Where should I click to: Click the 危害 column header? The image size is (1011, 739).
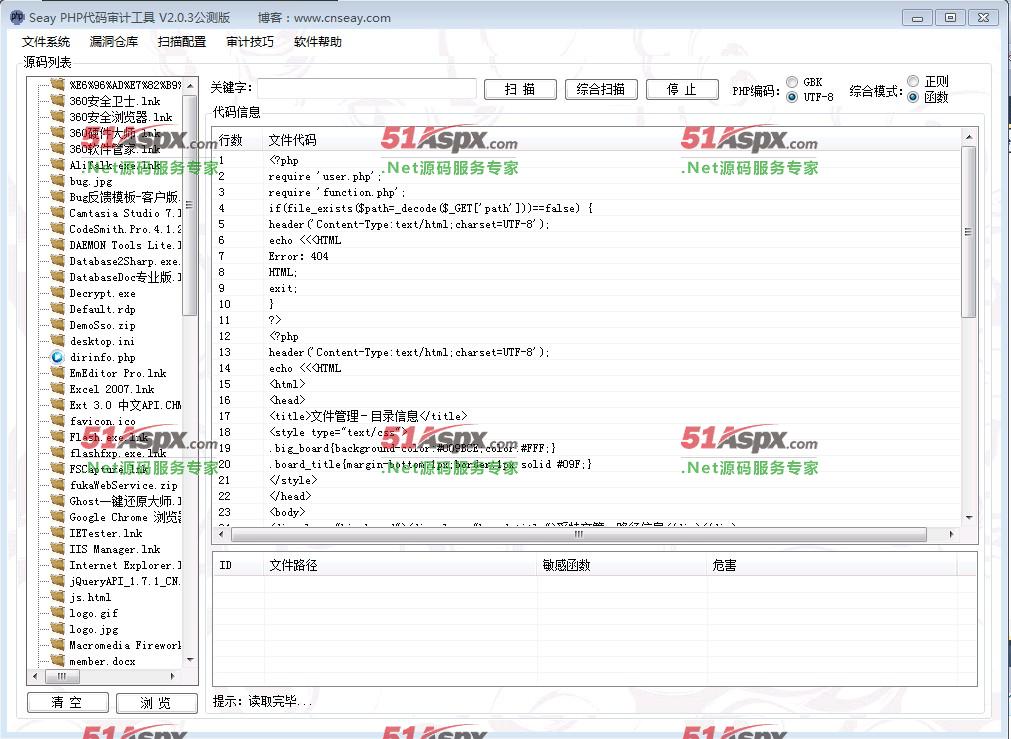832,566
